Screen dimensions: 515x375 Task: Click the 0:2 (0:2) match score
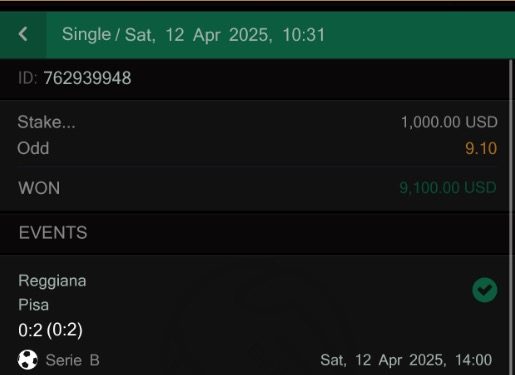50,330
